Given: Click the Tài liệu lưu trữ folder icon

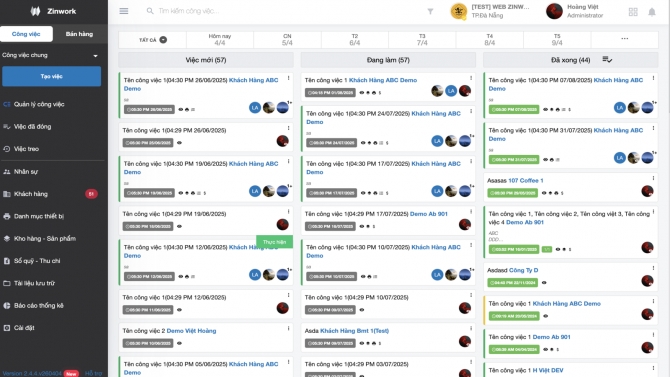Looking at the screenshot, I should (6, 283).
